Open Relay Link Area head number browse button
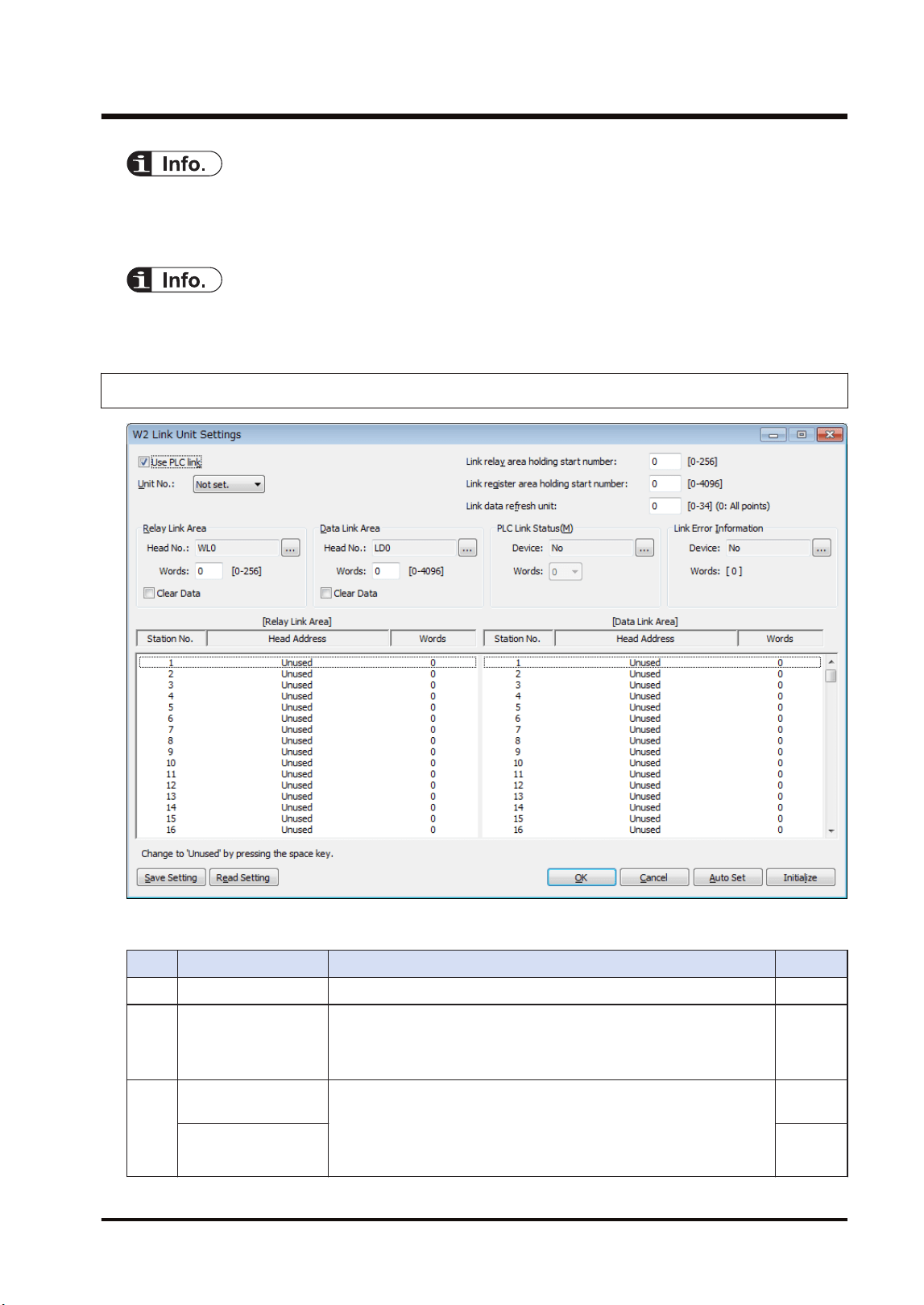924x1305 pixels. pyautogui.click(x=291, y=549)
